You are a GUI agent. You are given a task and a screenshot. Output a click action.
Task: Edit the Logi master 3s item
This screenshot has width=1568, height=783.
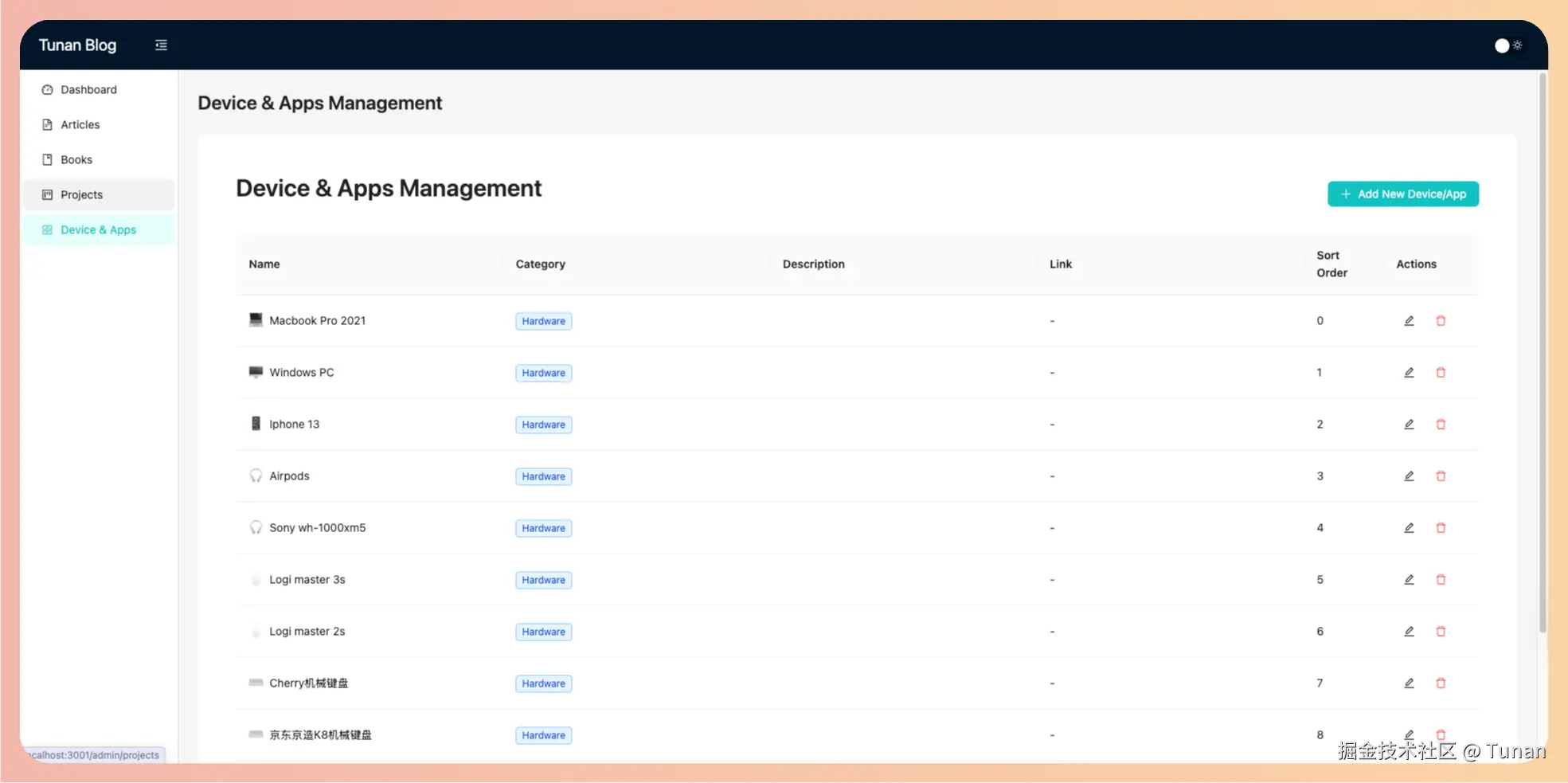pos(1409,580)
